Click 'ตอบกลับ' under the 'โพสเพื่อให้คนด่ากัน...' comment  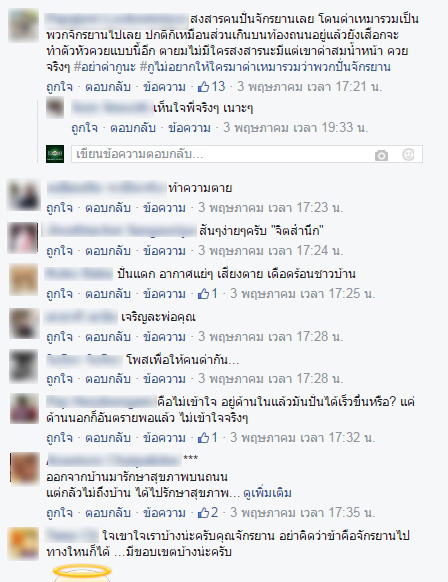tap(108, 379)
